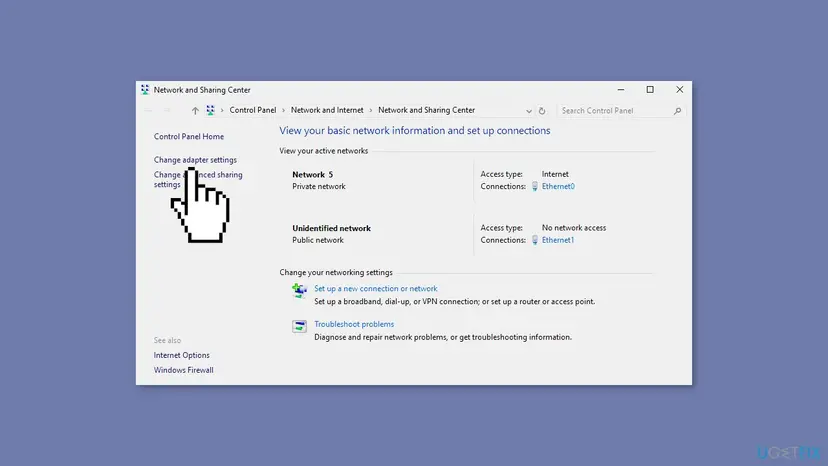
Task: Click Set up a new connection or network
Action: [375, 288]
